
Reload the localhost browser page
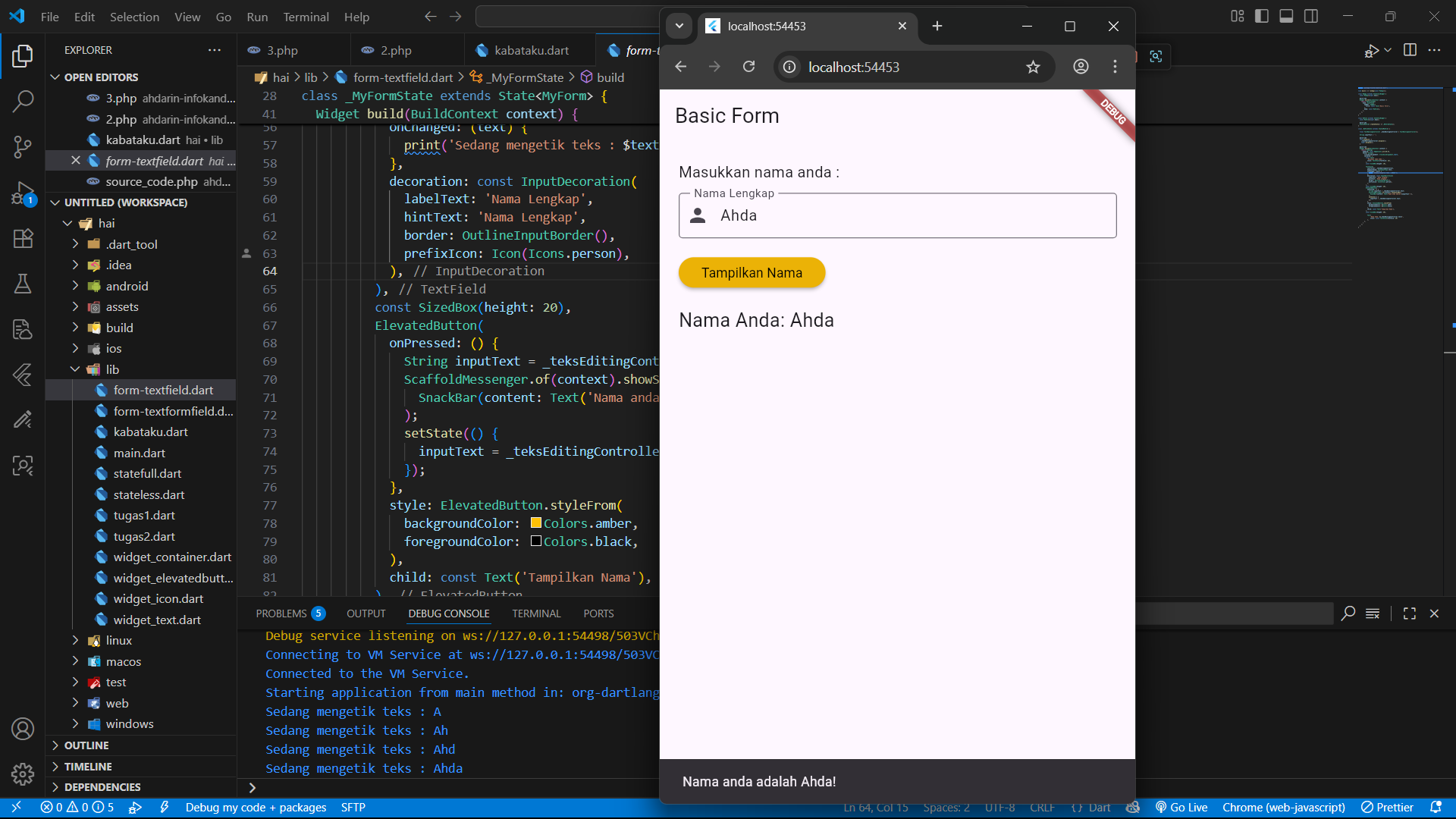pos(748,67)
